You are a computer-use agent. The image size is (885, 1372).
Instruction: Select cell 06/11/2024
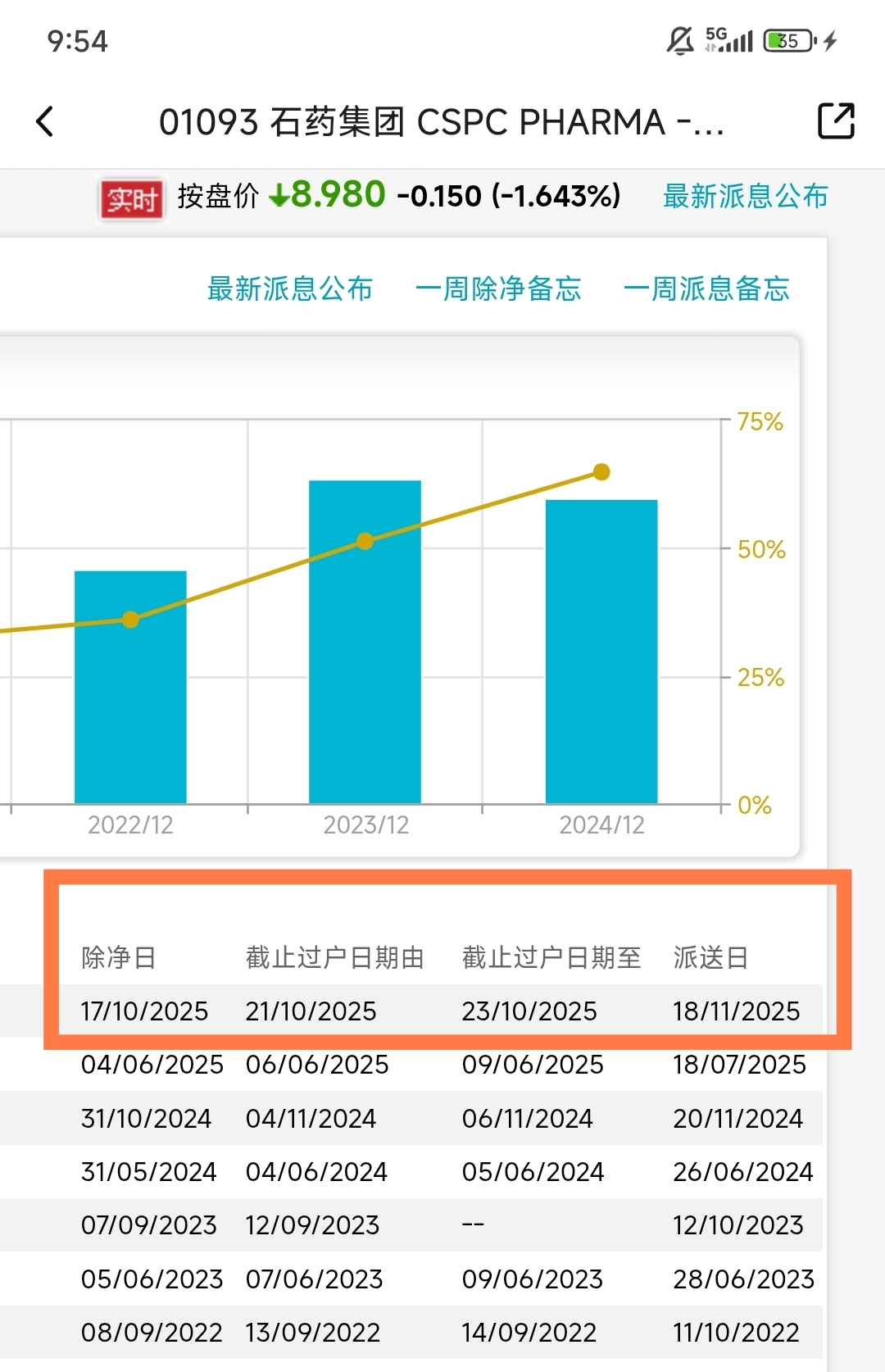pos(527,1119)
